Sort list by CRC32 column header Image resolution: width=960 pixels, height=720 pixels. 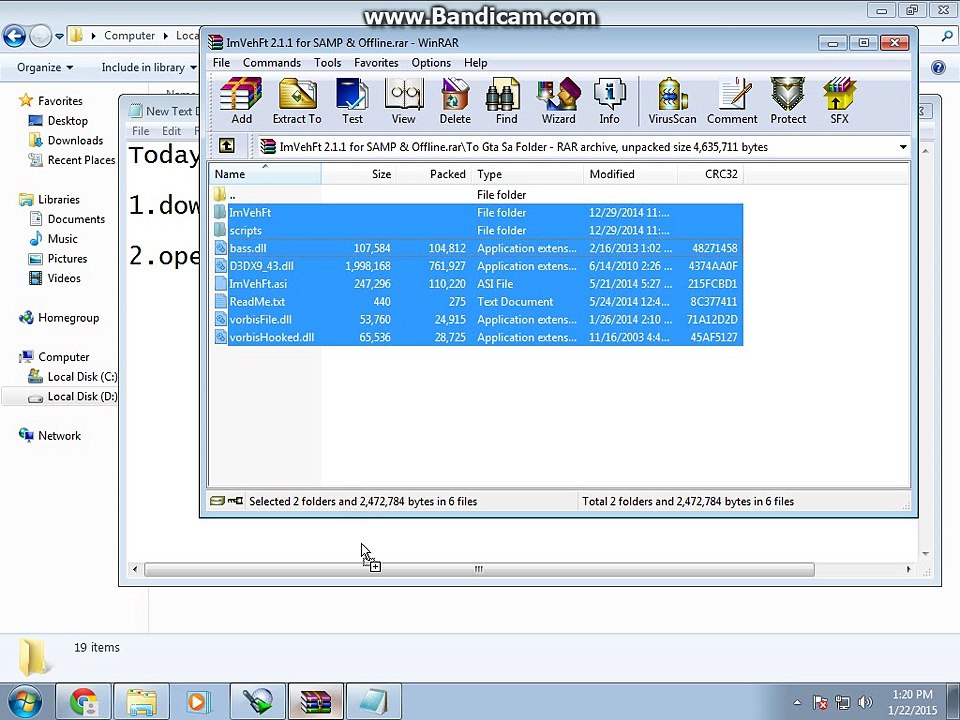click(x=710, y=174)
